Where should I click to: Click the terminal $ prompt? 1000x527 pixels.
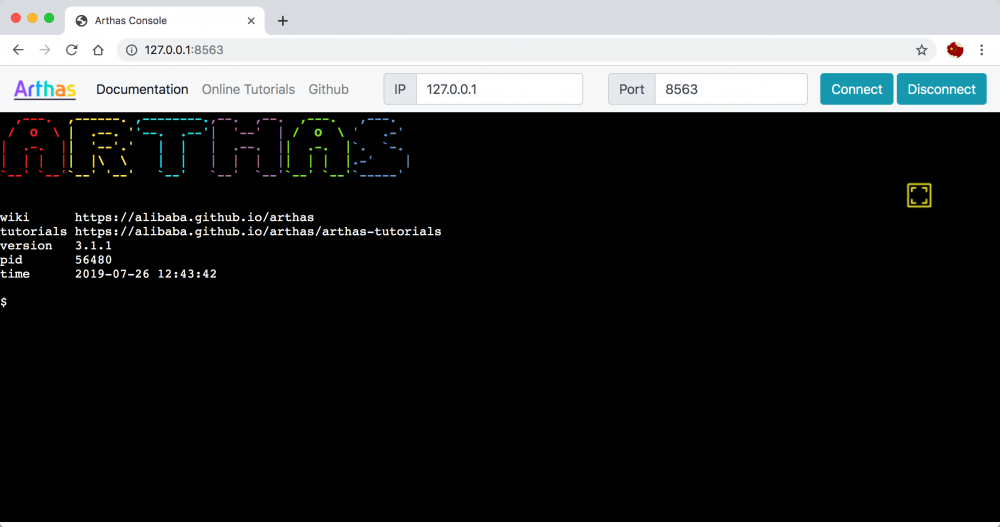[x=4, y=302]
